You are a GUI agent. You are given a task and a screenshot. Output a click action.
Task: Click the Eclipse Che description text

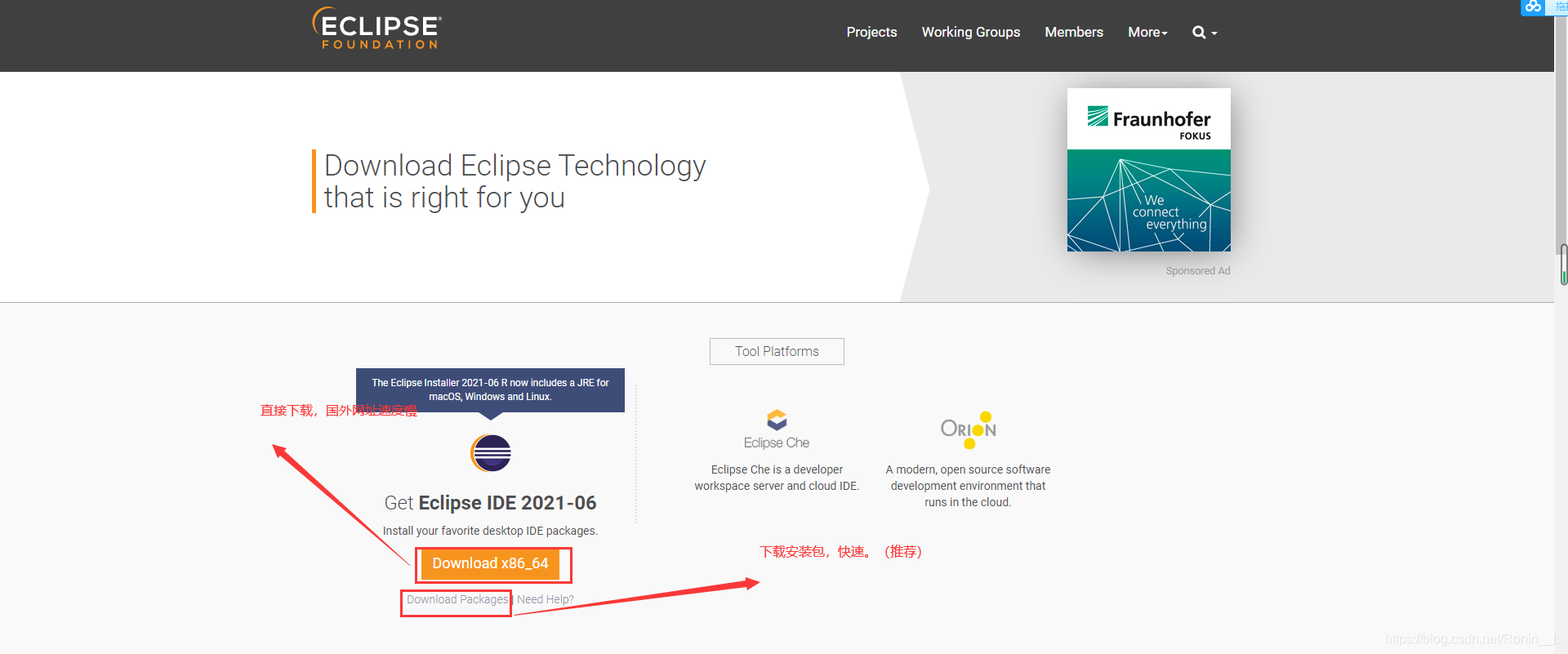[777, 478]
